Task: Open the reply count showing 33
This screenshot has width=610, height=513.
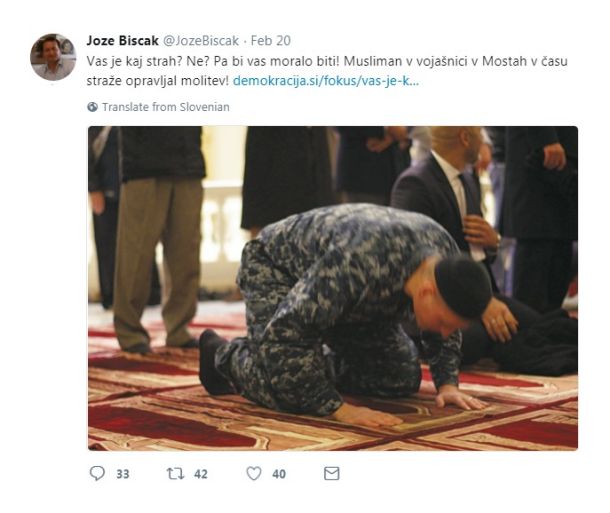Action: click(123, 474)
